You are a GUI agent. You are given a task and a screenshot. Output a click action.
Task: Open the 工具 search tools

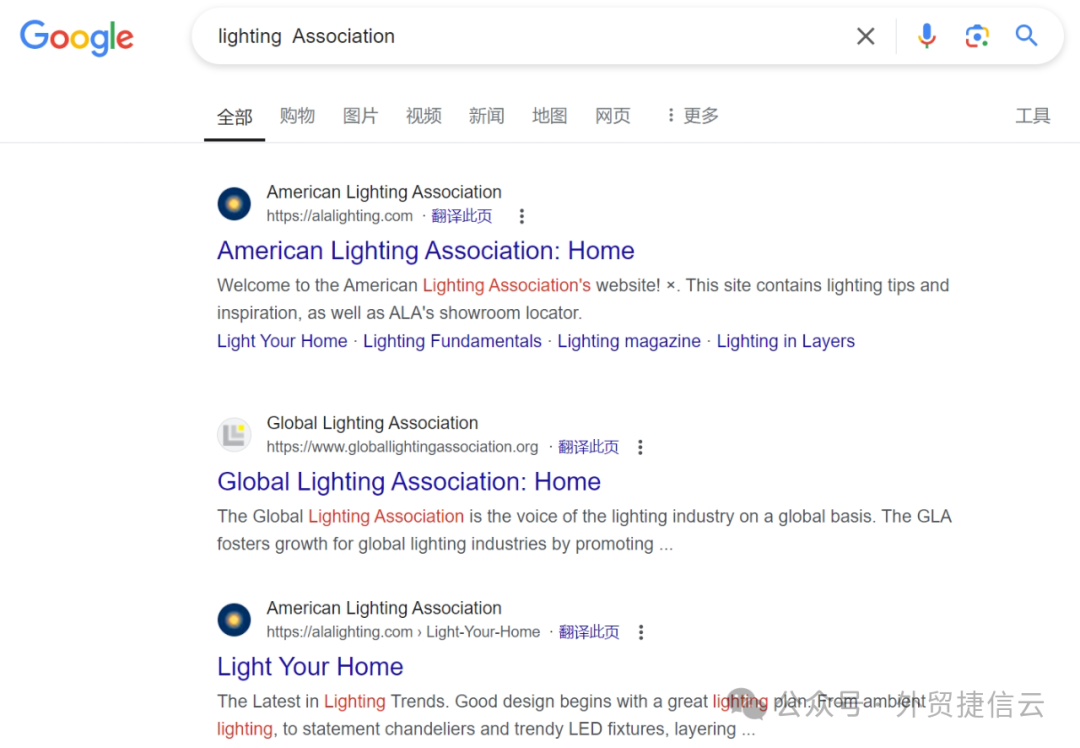(1032, 116)
